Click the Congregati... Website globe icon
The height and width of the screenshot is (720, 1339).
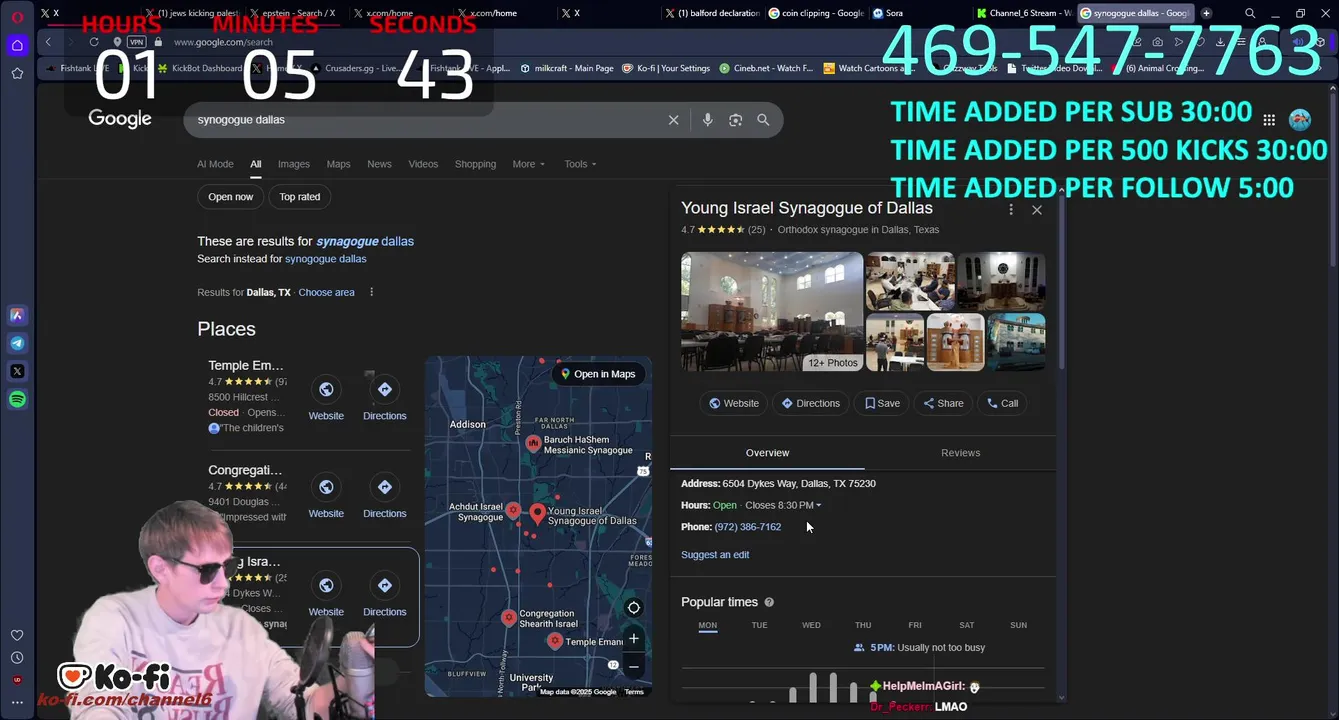(326, 487)
